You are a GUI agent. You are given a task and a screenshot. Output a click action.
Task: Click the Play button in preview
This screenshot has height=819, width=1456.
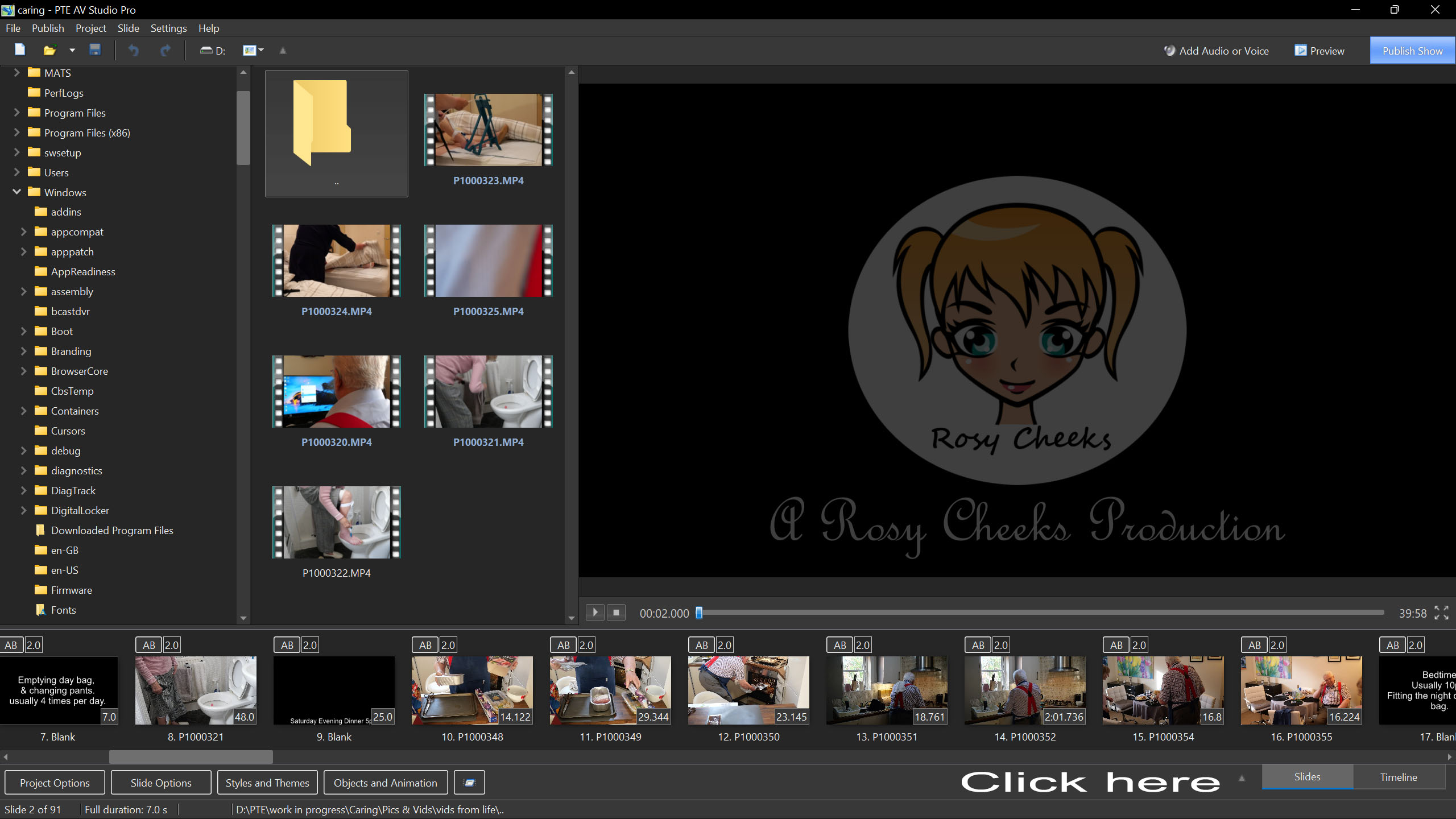(x=595, y=613)
